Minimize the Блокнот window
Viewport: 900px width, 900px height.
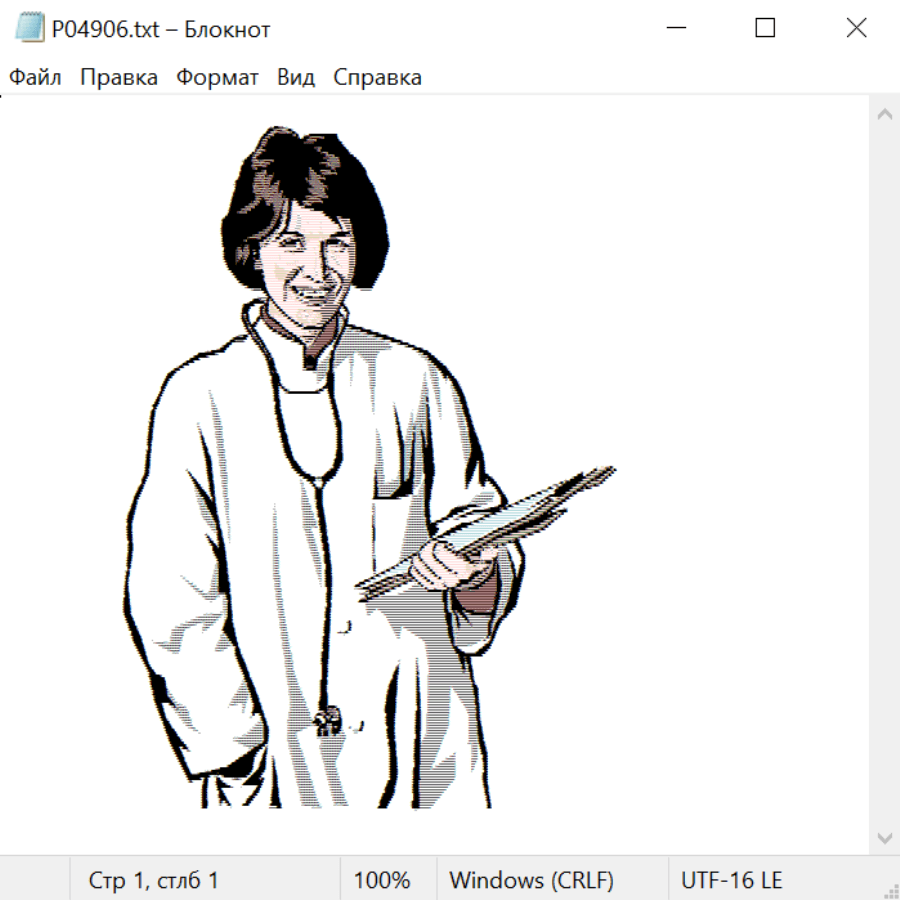pyautogui.click(x=674, y=29)
